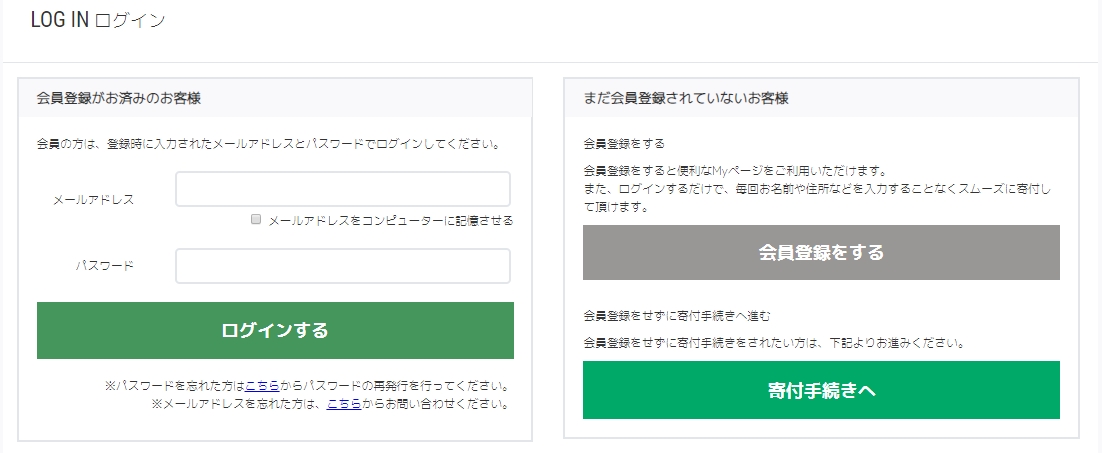Click the 会員登録をする subheading text
This screenshot has width=1102, height=453.
click(x=623, y=144)
